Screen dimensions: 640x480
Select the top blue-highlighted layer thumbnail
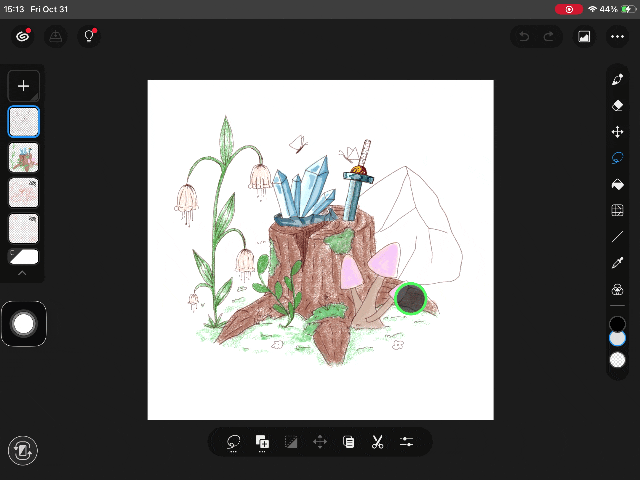[x=24, y=122]
